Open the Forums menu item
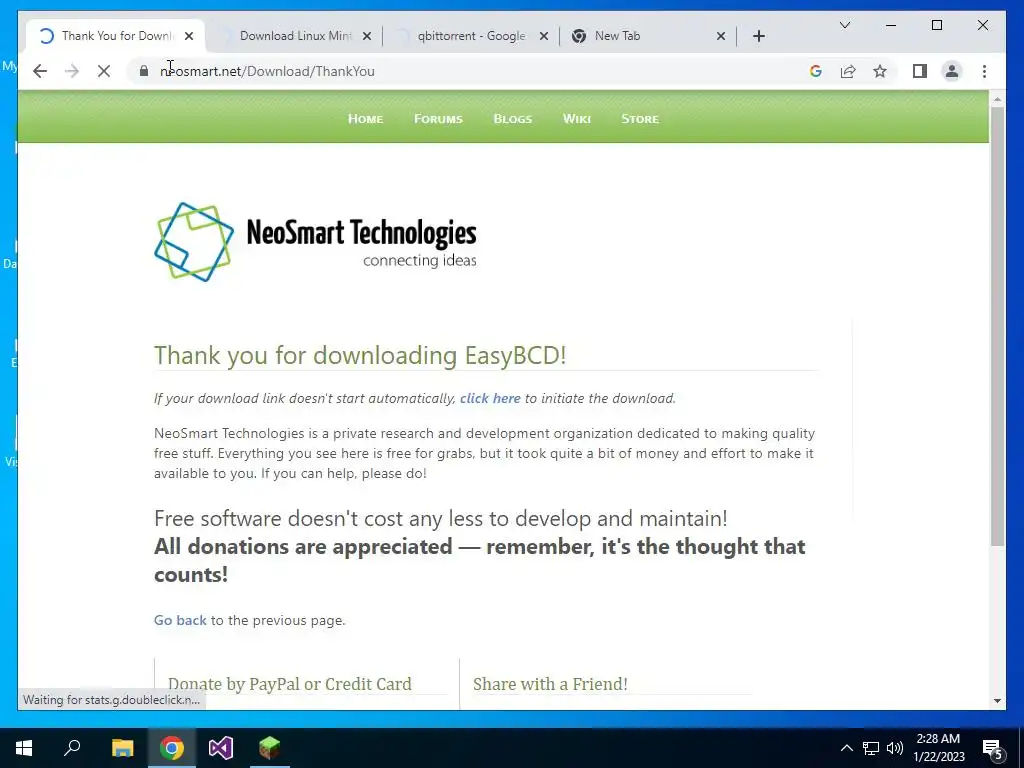The image size is (1024, 768). [x=438, y=119]
